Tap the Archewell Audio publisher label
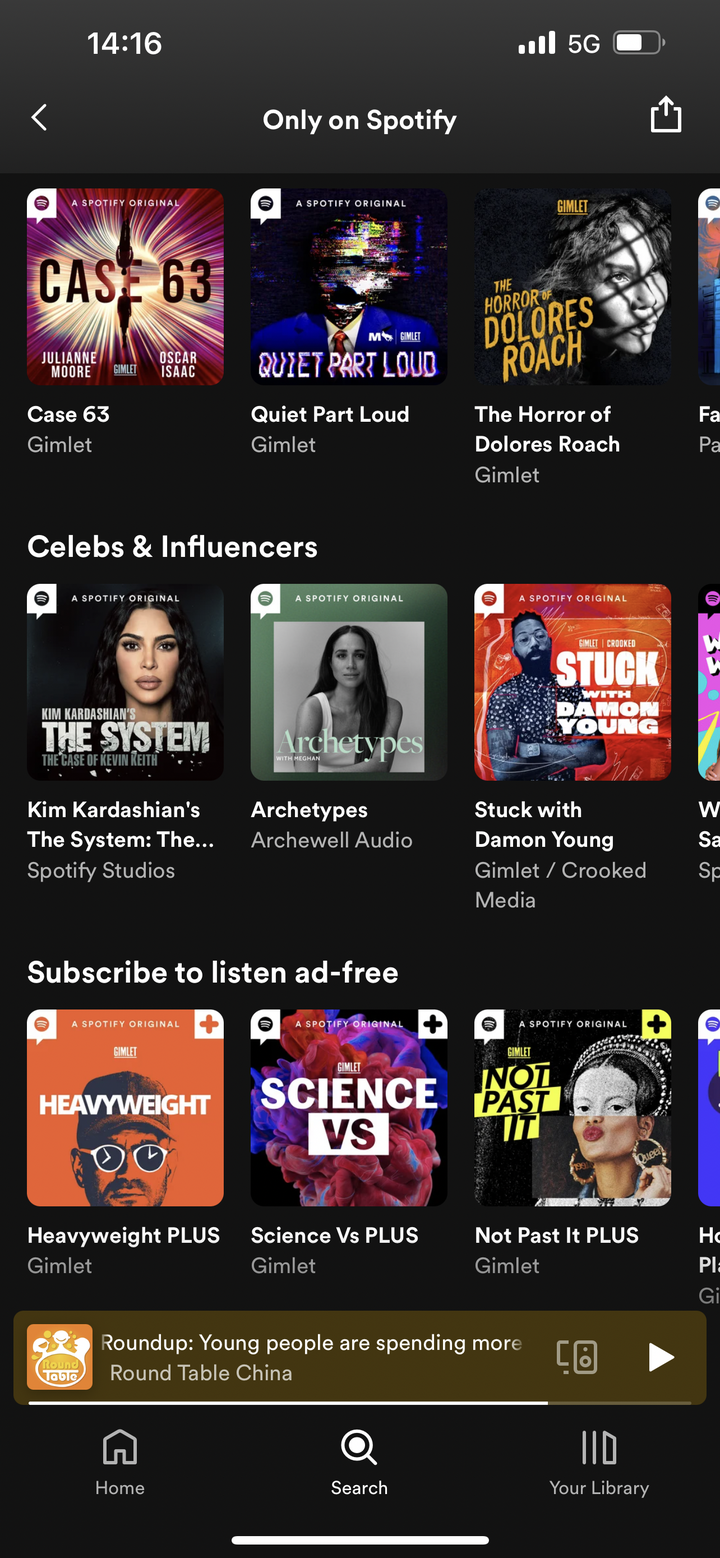Screen dimensions: 720x1558 pos(332,840)
